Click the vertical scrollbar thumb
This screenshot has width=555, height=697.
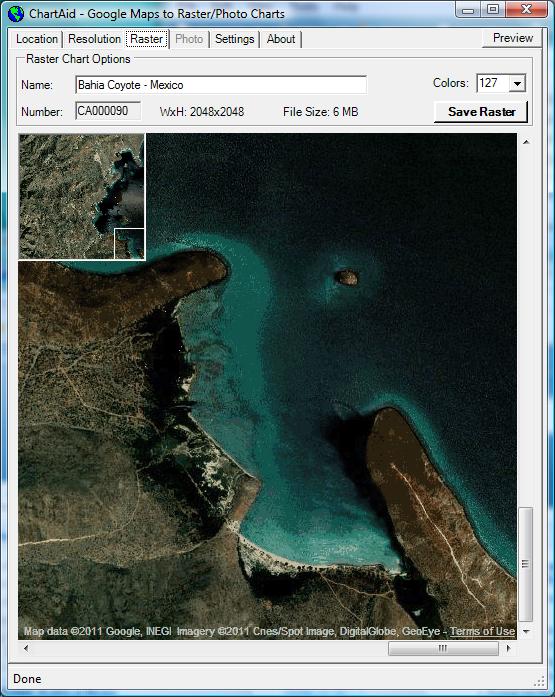tap(526, 565)
